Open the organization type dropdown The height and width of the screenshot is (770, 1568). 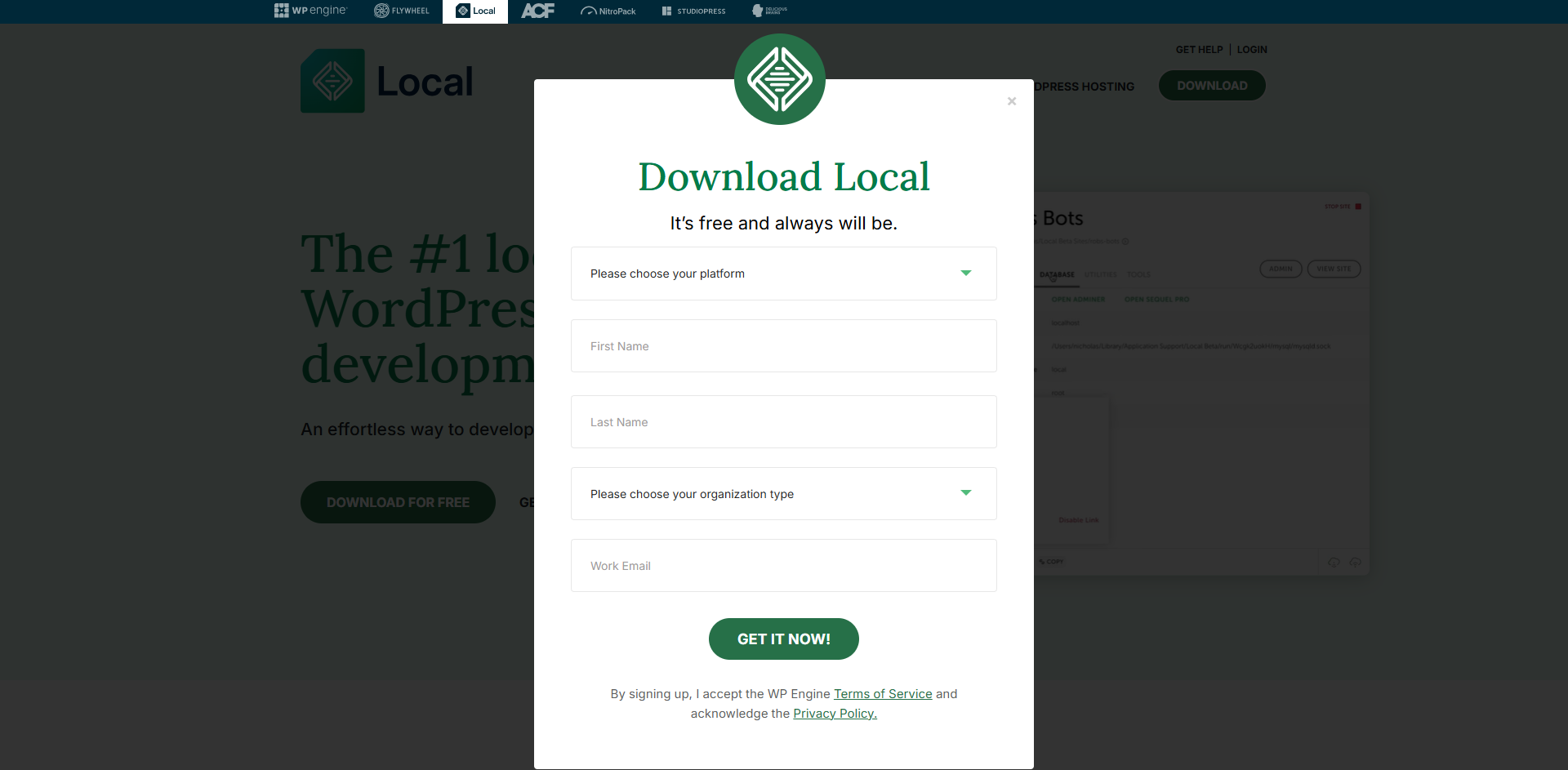click(x=783, y=493)
